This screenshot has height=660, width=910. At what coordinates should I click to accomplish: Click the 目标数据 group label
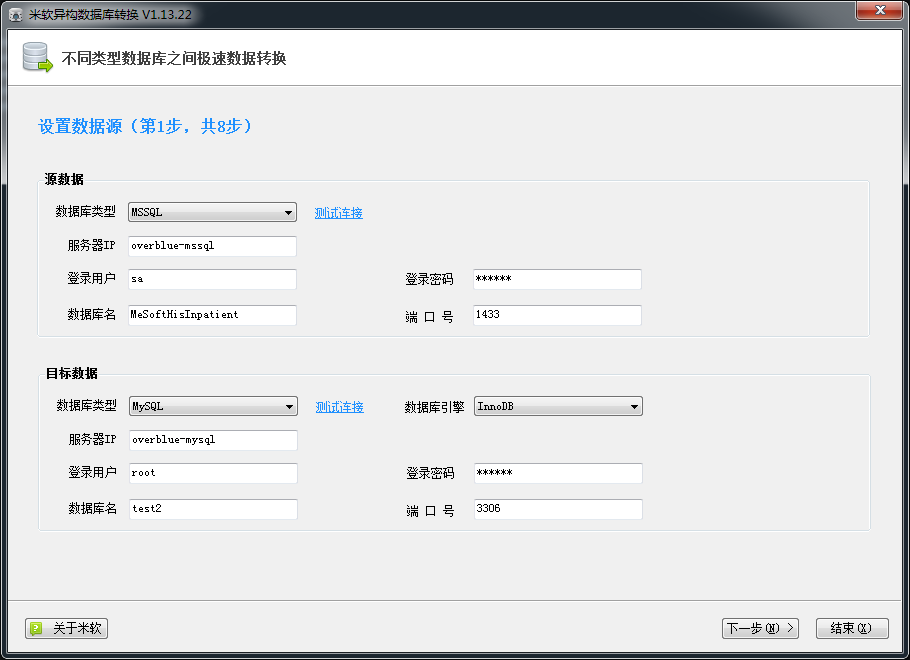point(71,373)
